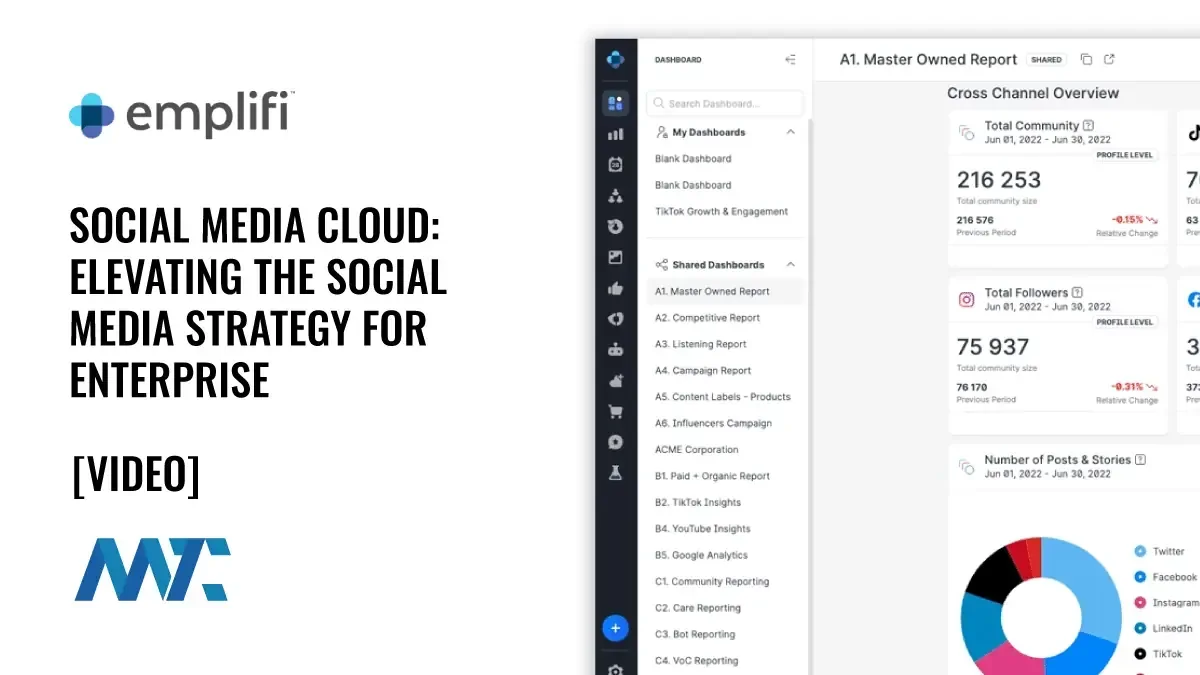Click the LinkedIn legend entry
Image resolution: width=1200 pixels, height=675 pixels.
[x=1163, y=629]
